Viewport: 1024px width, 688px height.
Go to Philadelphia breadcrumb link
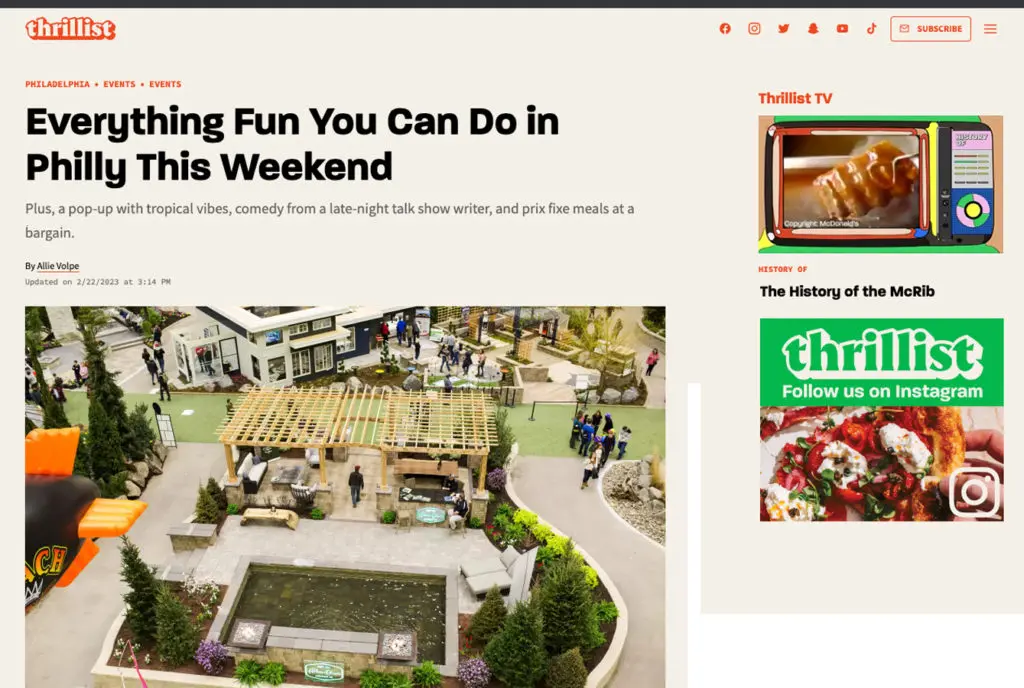point(57,84)
